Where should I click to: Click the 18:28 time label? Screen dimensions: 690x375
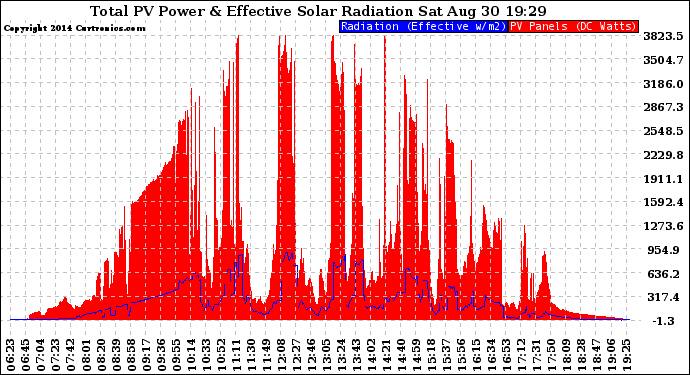pyautogui.click(x=581, y=354)
